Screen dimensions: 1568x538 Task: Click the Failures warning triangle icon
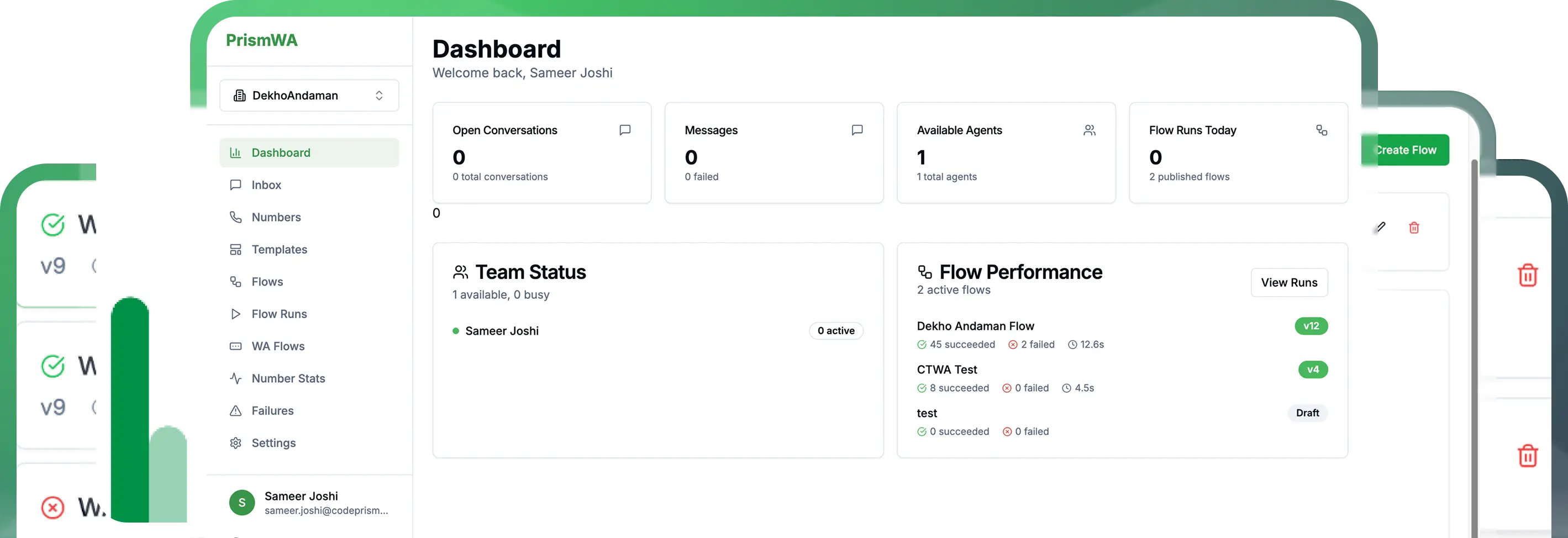pos(235,411)
